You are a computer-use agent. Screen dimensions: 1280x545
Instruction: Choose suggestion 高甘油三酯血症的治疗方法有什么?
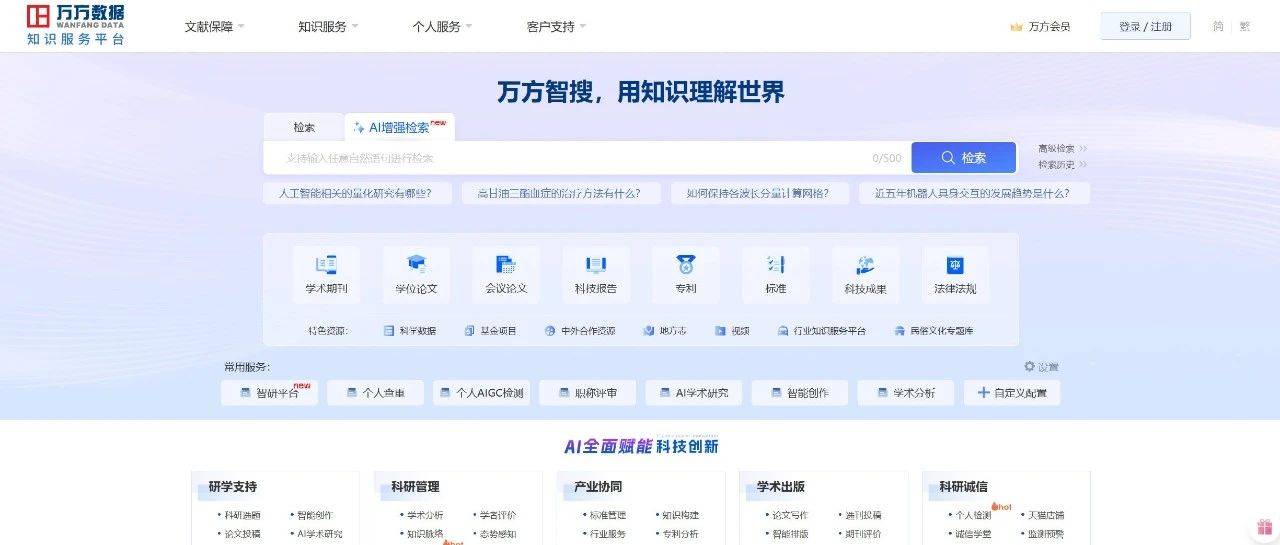point(560,193)
